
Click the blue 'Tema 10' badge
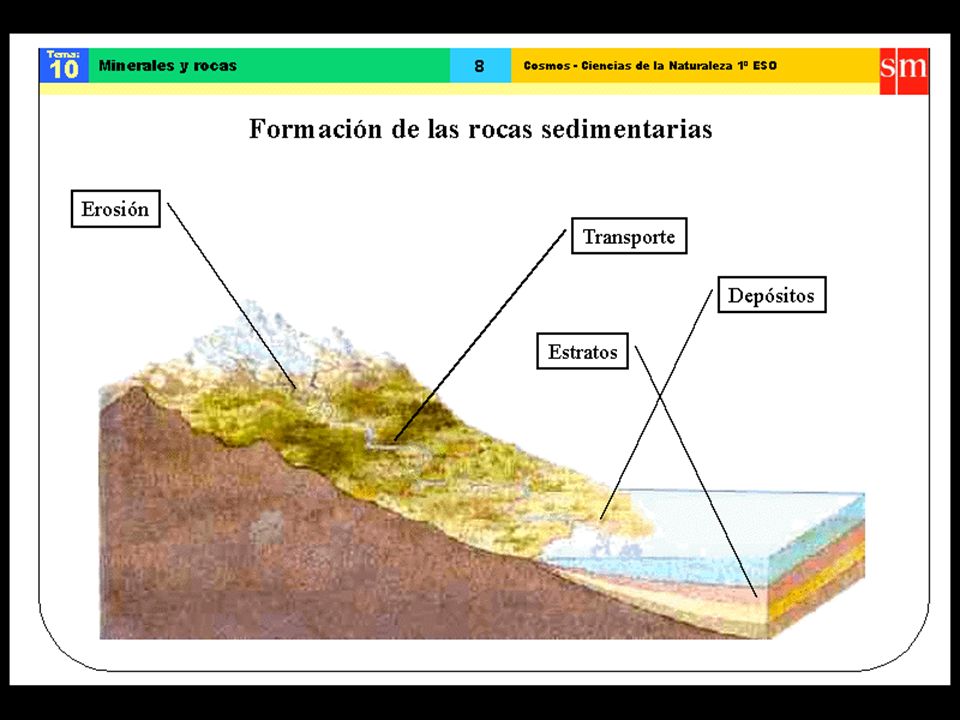[64, 66]
